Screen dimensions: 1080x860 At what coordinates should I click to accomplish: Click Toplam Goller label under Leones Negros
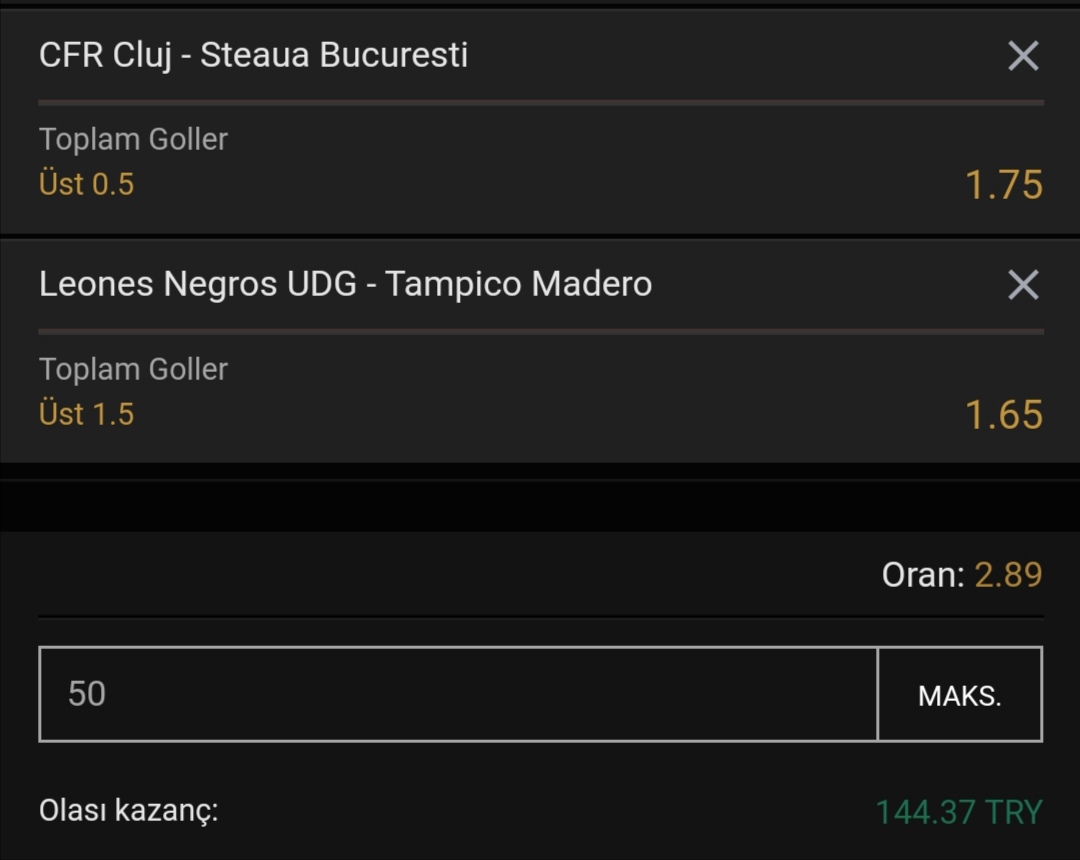click(x=133, y=370)
